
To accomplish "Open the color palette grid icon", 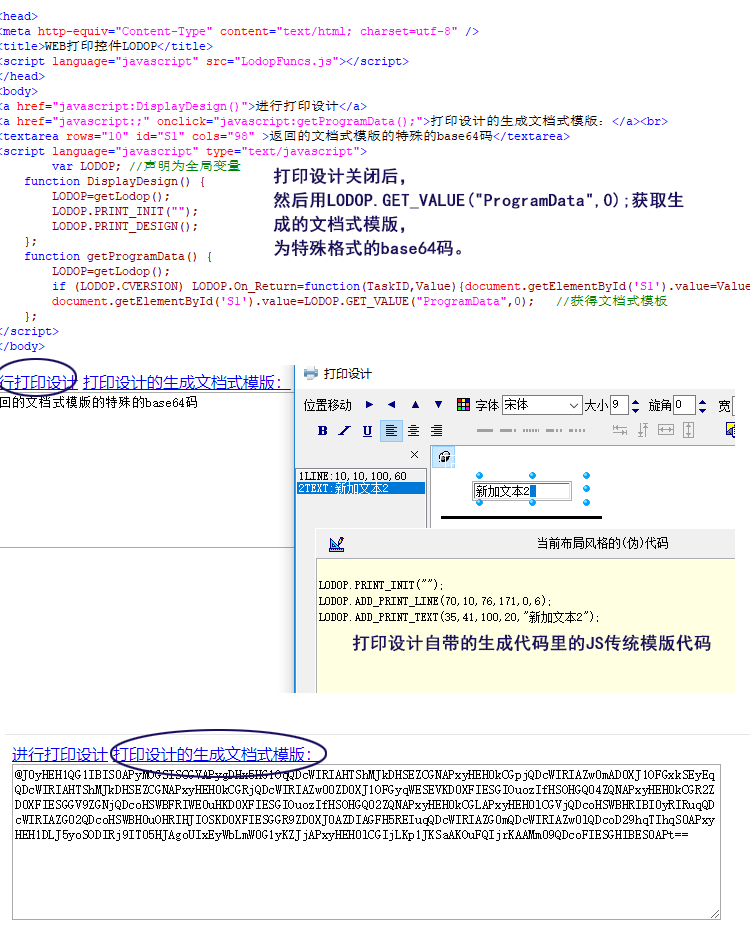I will coord(463,405).
